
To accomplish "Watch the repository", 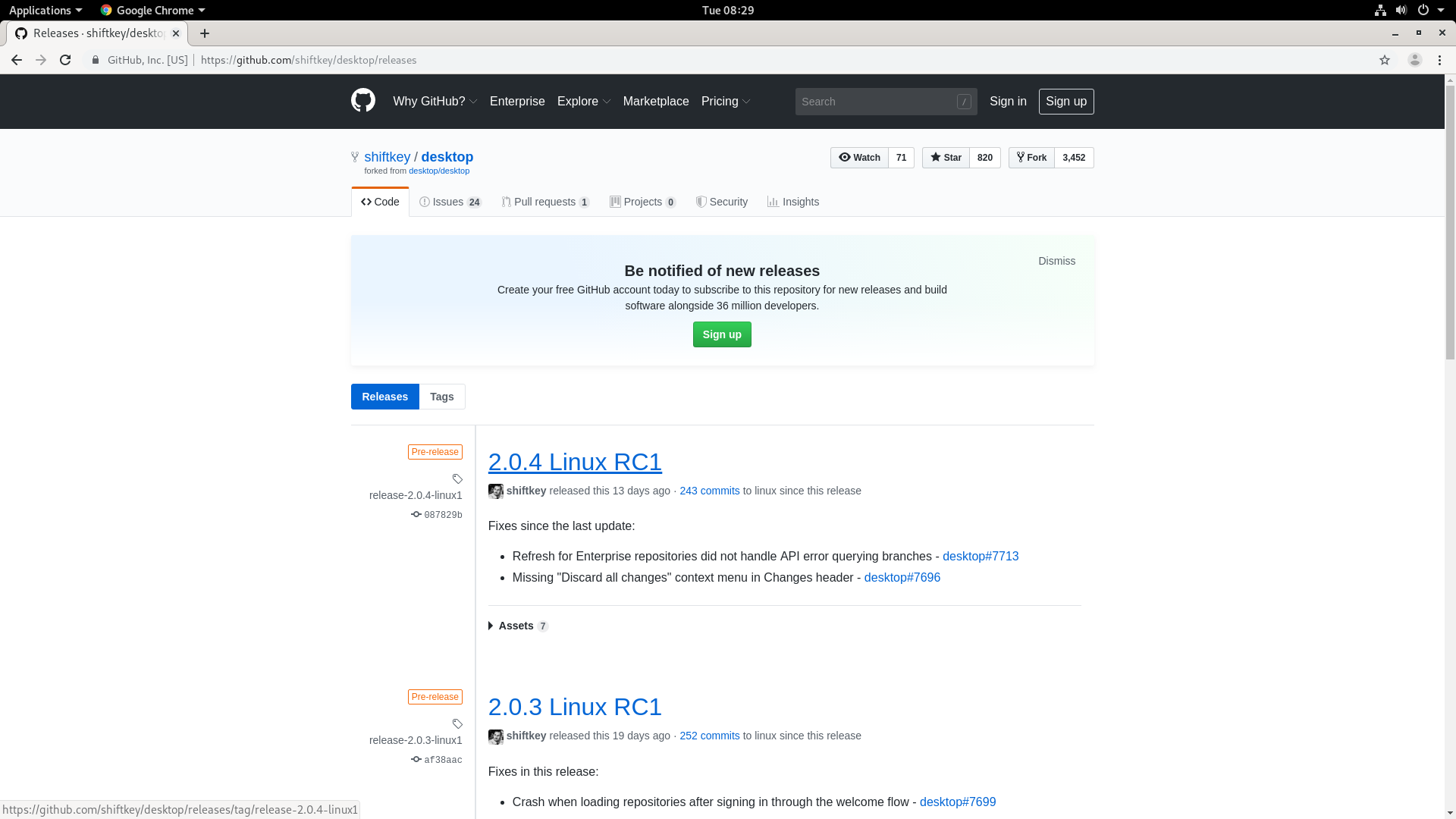I will click(x=859, y=158).
